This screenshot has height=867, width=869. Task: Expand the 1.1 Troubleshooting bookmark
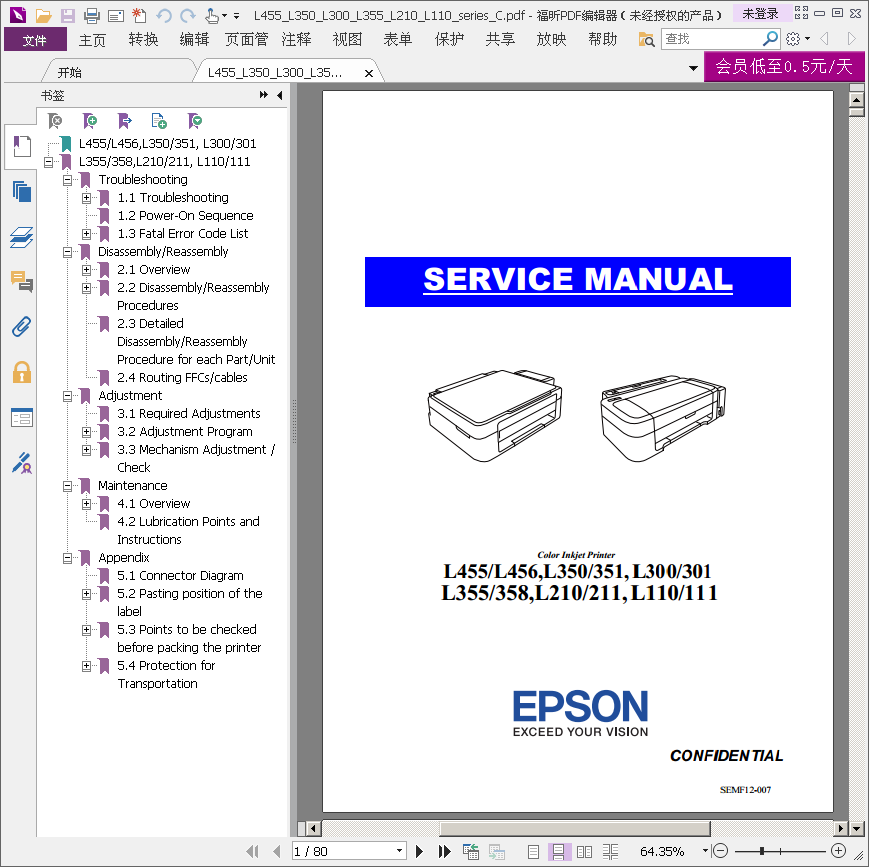point(86,198)
